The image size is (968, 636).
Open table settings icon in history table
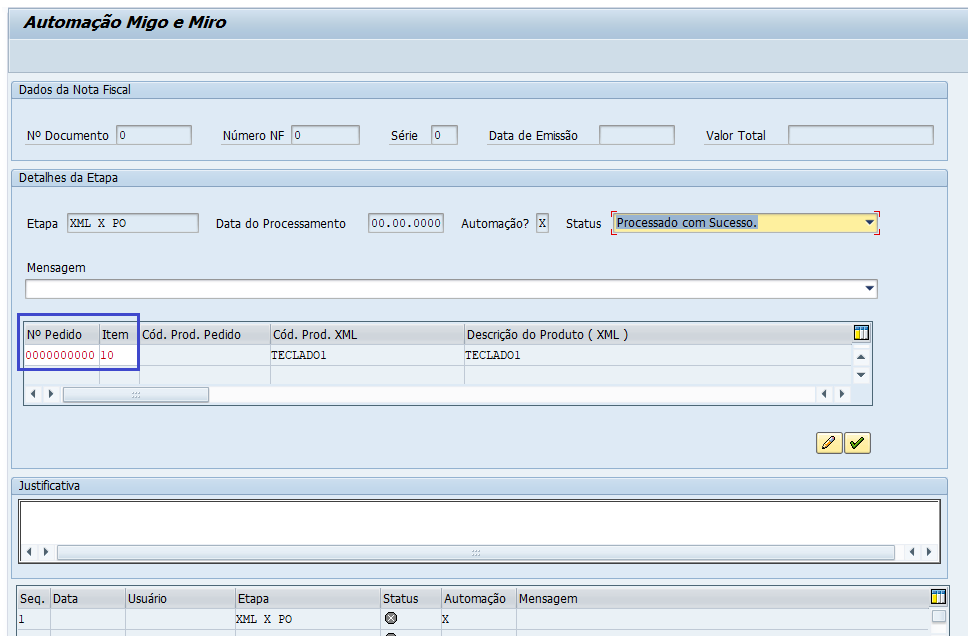tap(938, 597)
